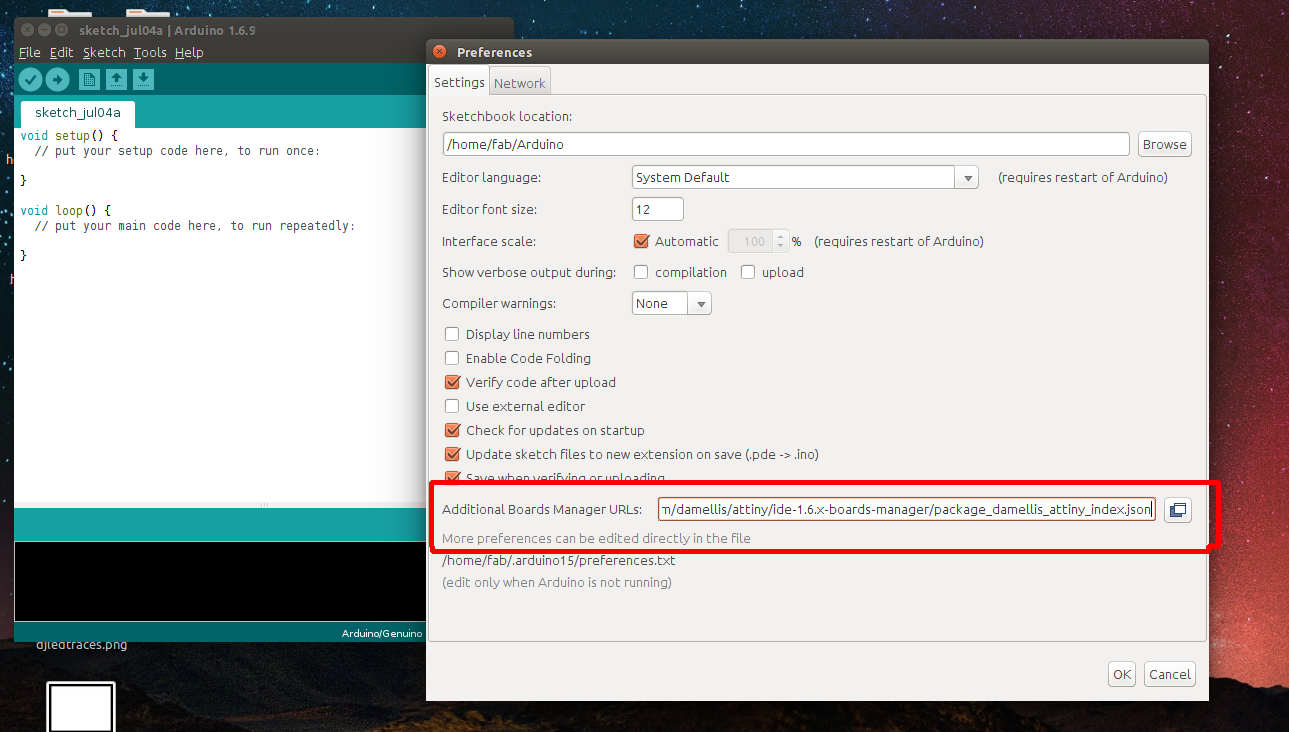Click the Open sketch up-arrow icon
This screenshot has width=1289, height=732.
[116, 79]
